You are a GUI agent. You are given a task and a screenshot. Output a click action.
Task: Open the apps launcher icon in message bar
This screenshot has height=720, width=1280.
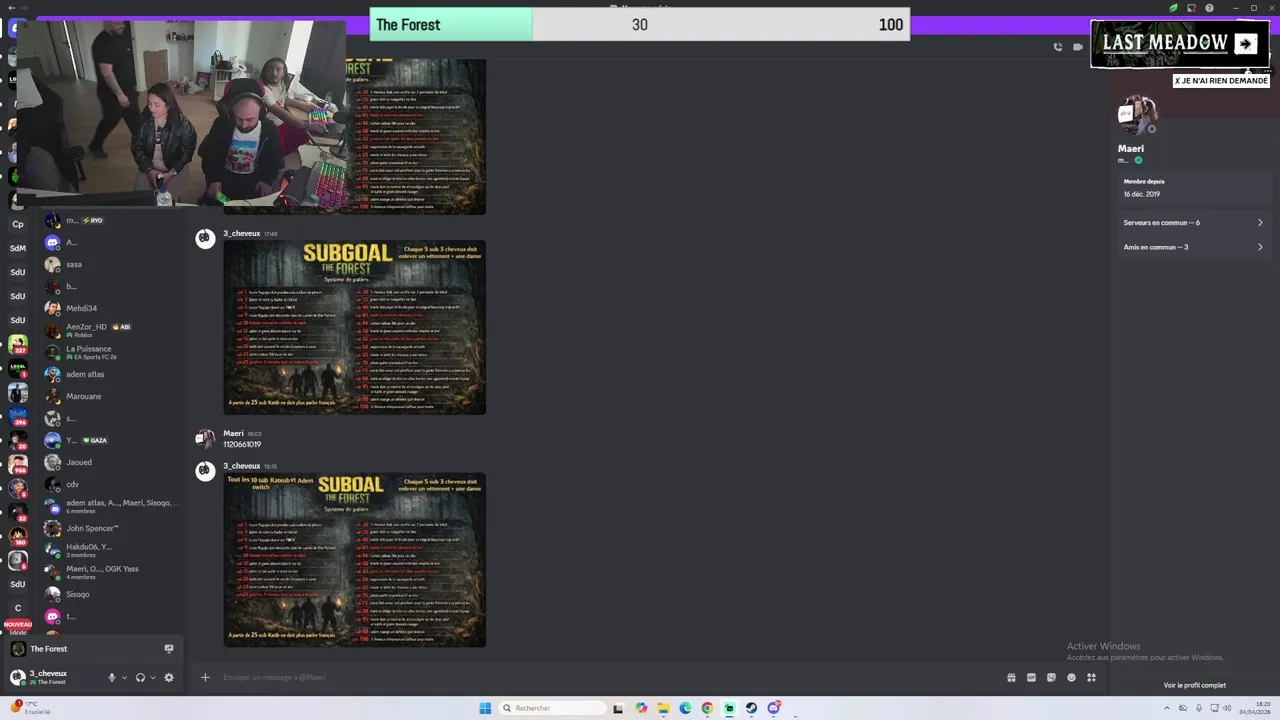coord(1091,677)
